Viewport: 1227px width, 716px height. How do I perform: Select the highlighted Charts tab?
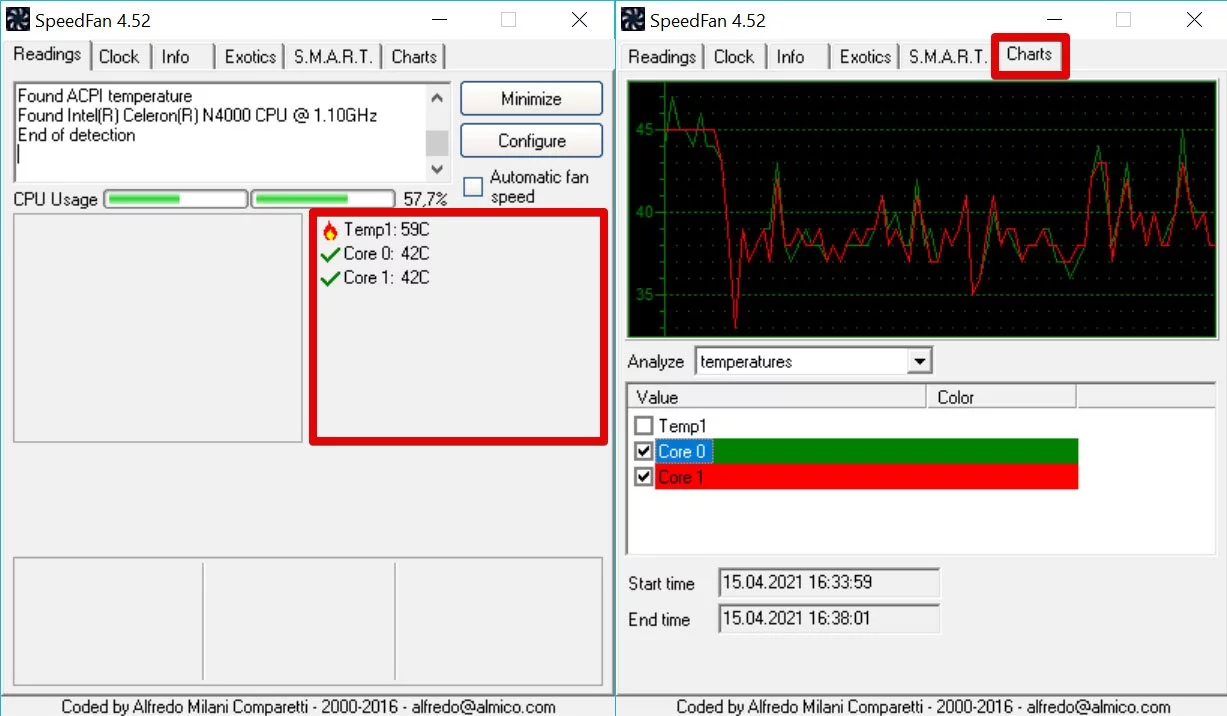1030,54
